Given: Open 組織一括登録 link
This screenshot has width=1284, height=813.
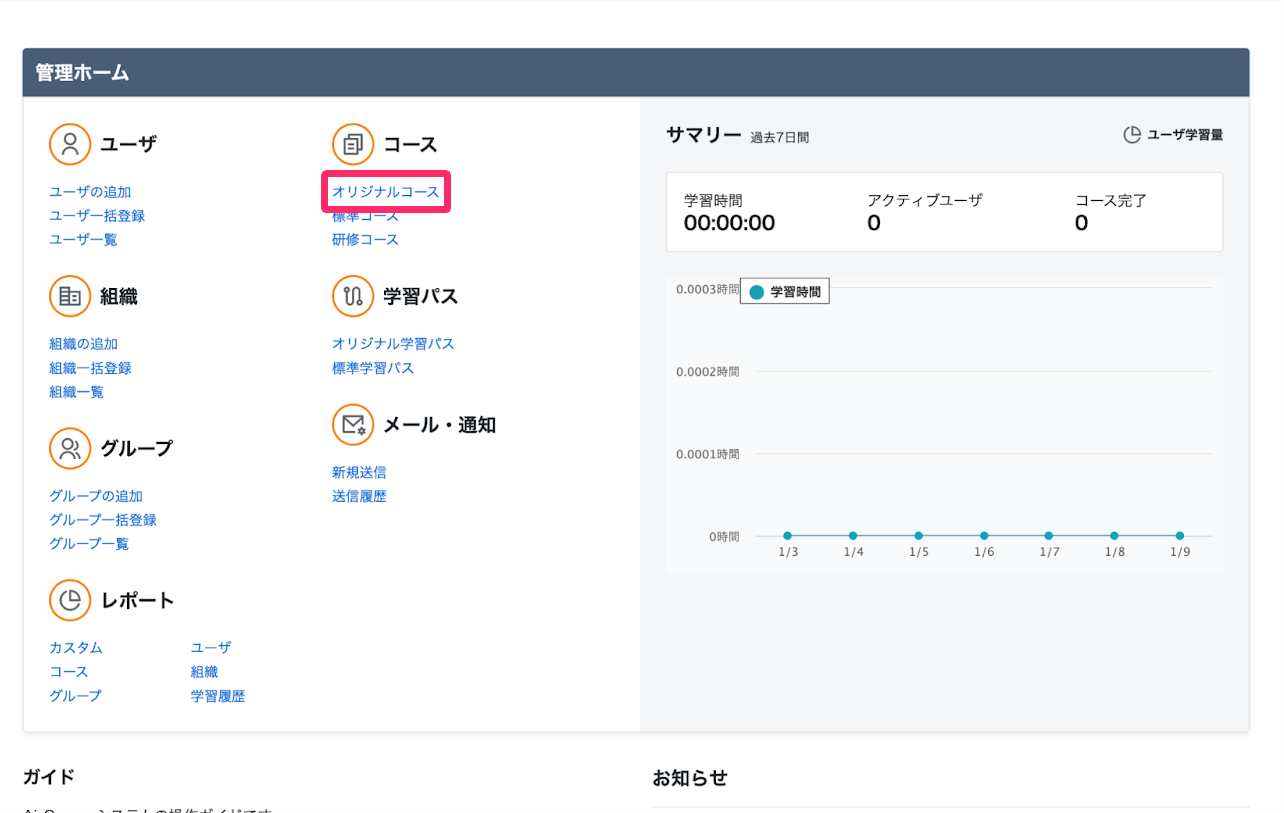Looking at the screenshot, I should click(90, 368).
